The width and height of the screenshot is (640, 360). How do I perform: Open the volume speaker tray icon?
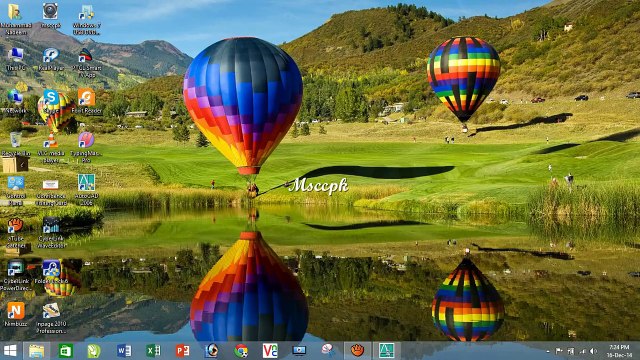[x=594, y=351]
